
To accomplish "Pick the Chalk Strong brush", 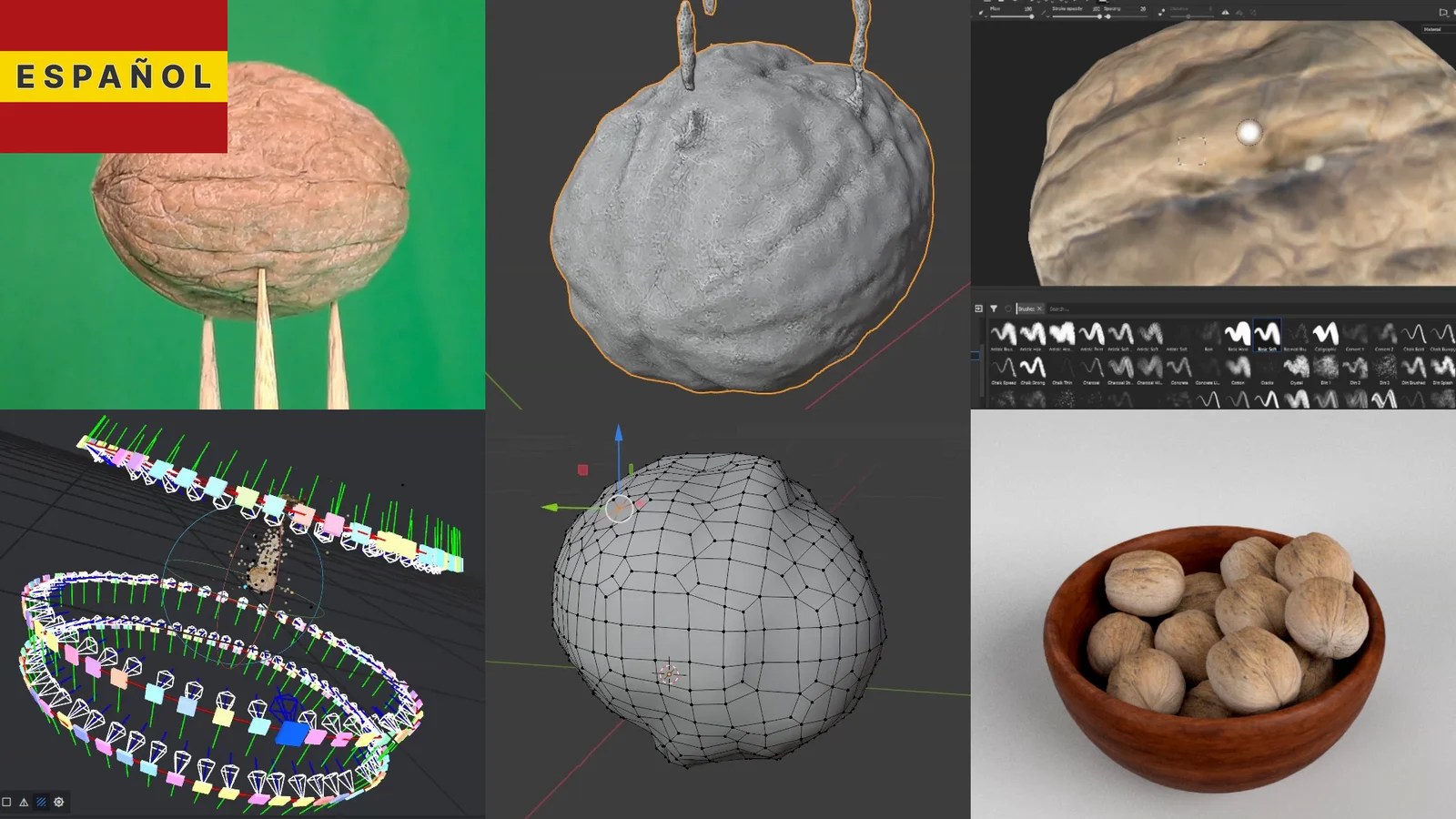I will [1032, 368].
